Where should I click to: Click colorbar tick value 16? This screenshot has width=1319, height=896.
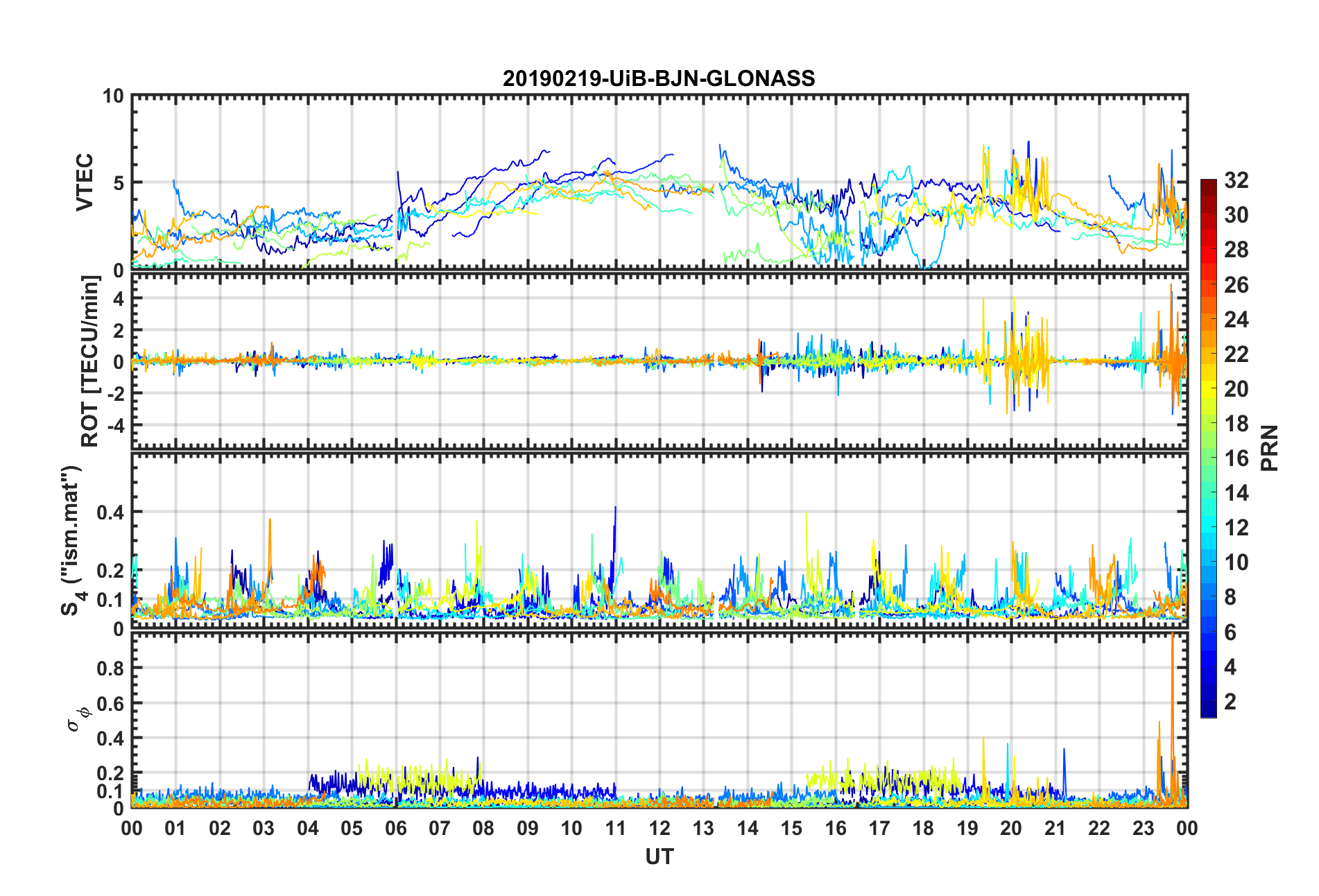tap(1236, 458)
